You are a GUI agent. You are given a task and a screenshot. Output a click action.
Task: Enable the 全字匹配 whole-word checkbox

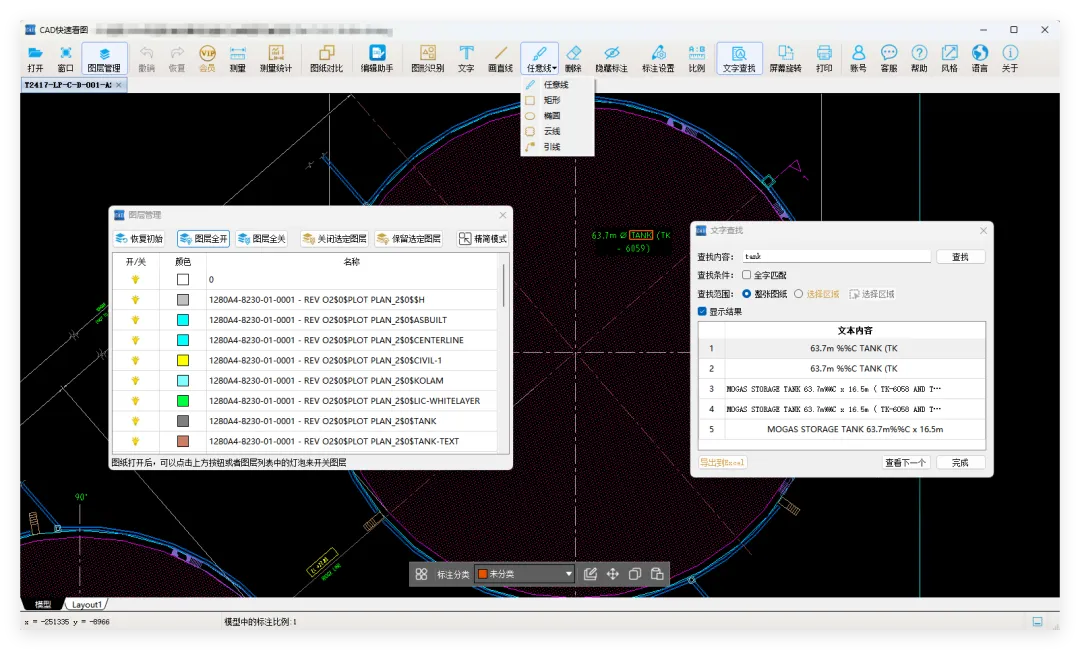tap(747, 275)
